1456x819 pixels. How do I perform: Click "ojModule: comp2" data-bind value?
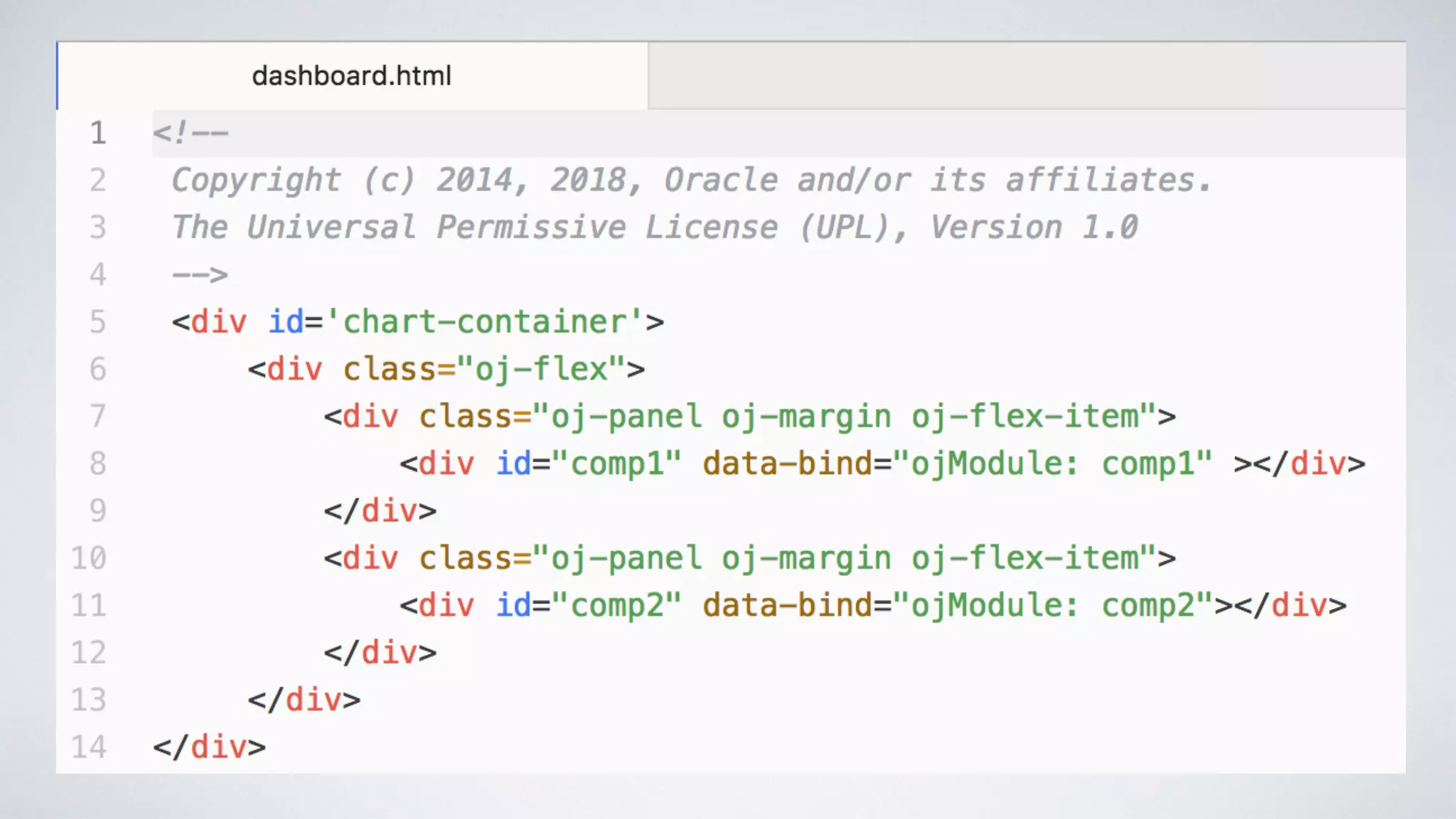point(1051,606)
